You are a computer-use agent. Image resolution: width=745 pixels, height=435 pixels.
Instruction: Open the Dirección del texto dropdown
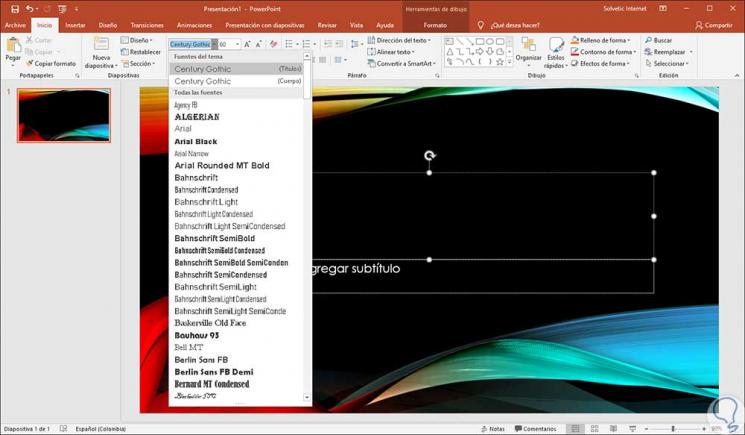pyautogui.click(x=399, y=40)
